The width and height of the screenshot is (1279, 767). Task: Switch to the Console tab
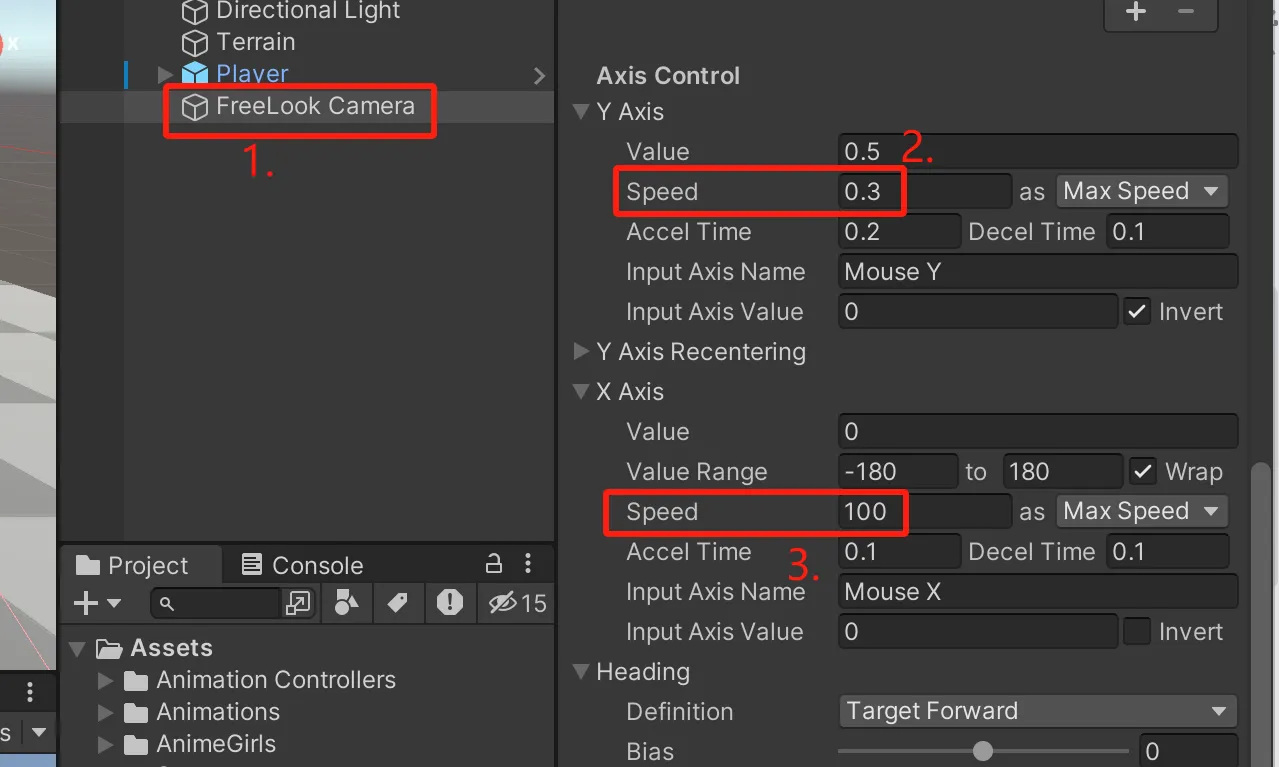click(303, 565)
